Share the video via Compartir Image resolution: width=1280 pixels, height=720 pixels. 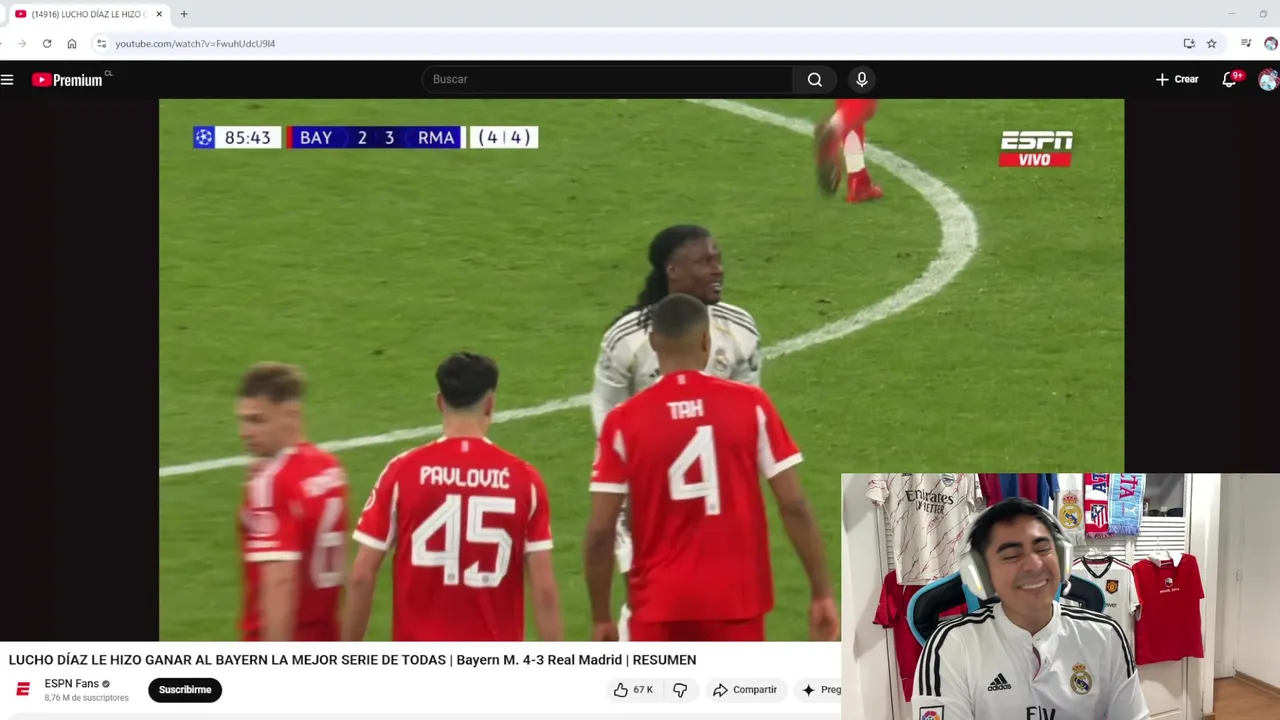(745, 690)
